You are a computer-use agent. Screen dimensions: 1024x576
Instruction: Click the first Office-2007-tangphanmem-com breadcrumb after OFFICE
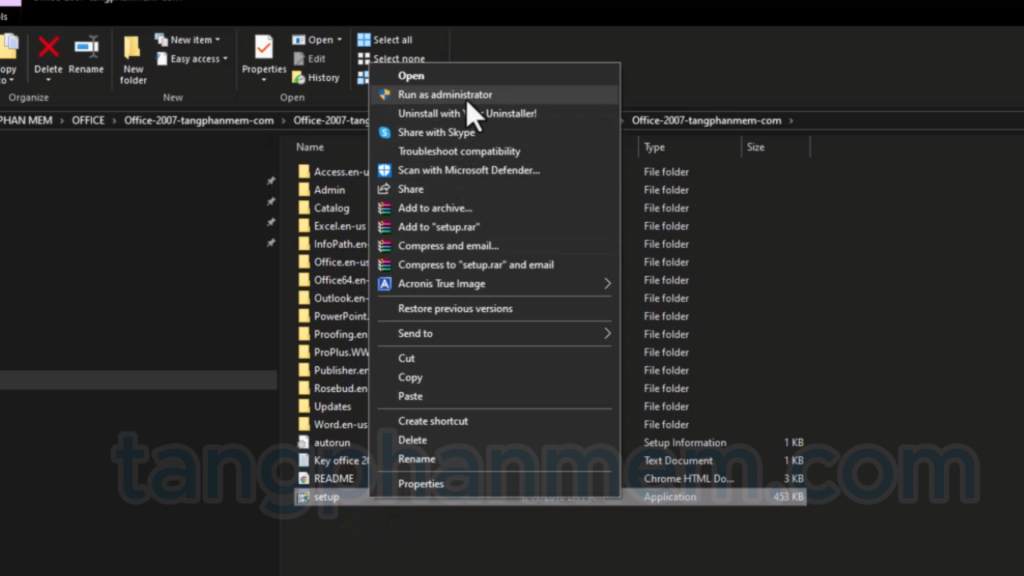(x=199, y=121)
